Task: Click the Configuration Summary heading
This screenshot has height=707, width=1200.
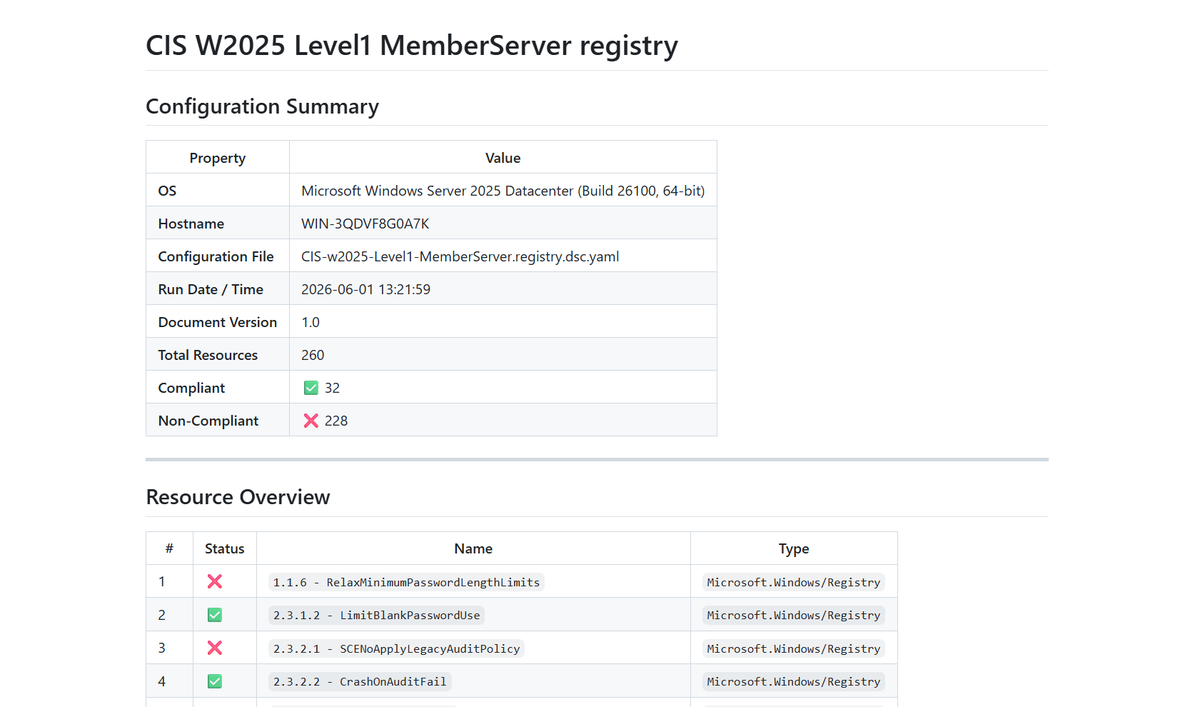Action: (262, 106)
